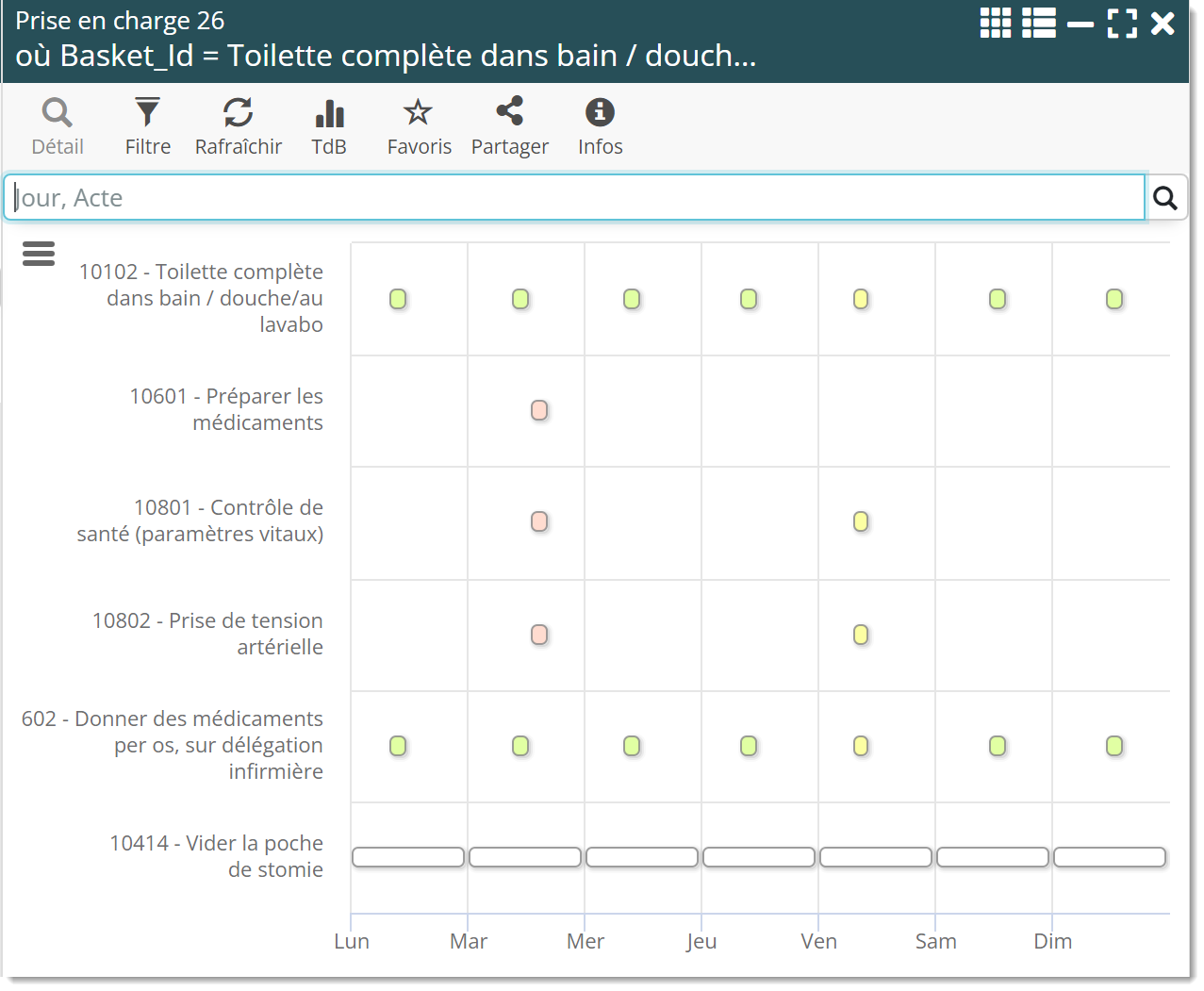The image size is (1204, 991).
Task: Add to Favoris with star icon
Action: pos(419,126)
